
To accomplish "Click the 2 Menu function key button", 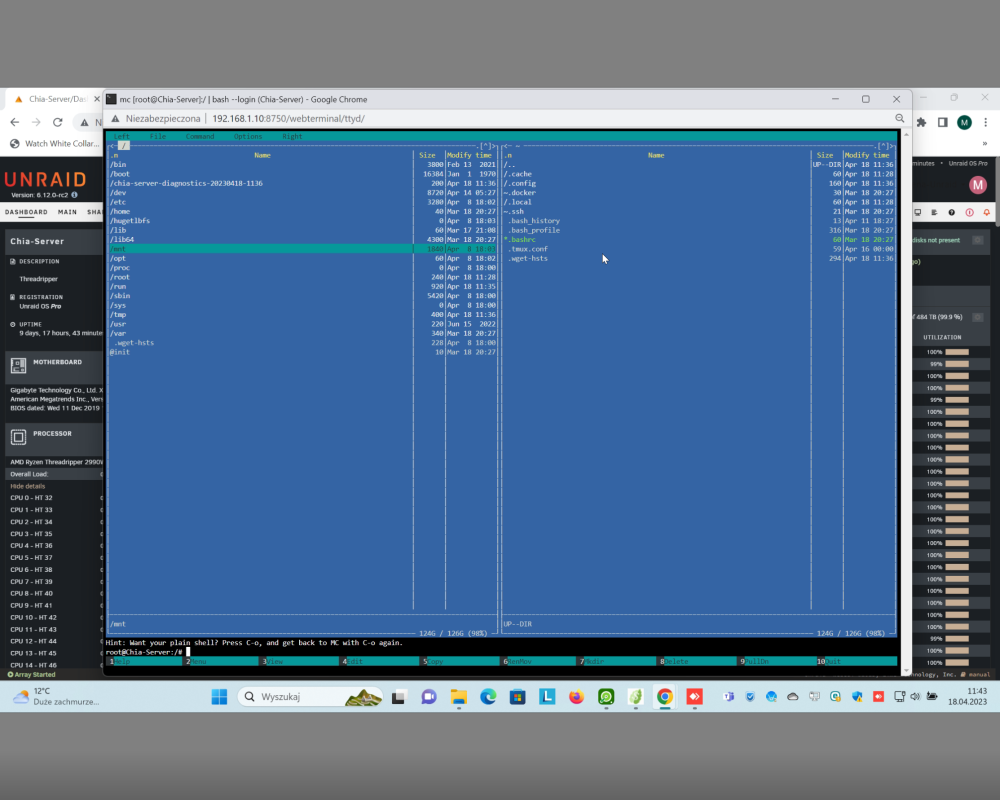I will click(224, 662).
